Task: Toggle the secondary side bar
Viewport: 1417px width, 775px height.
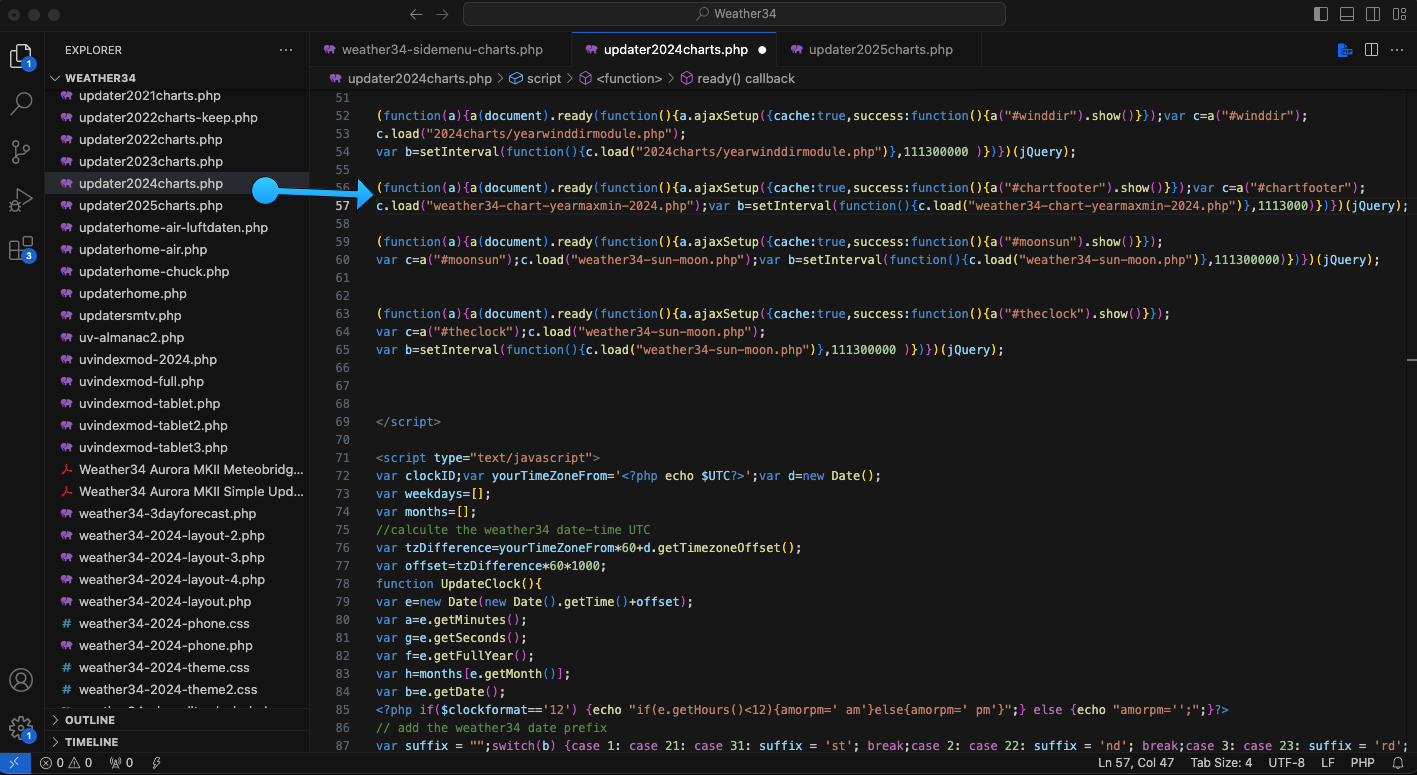Action: pos(1371,14)
